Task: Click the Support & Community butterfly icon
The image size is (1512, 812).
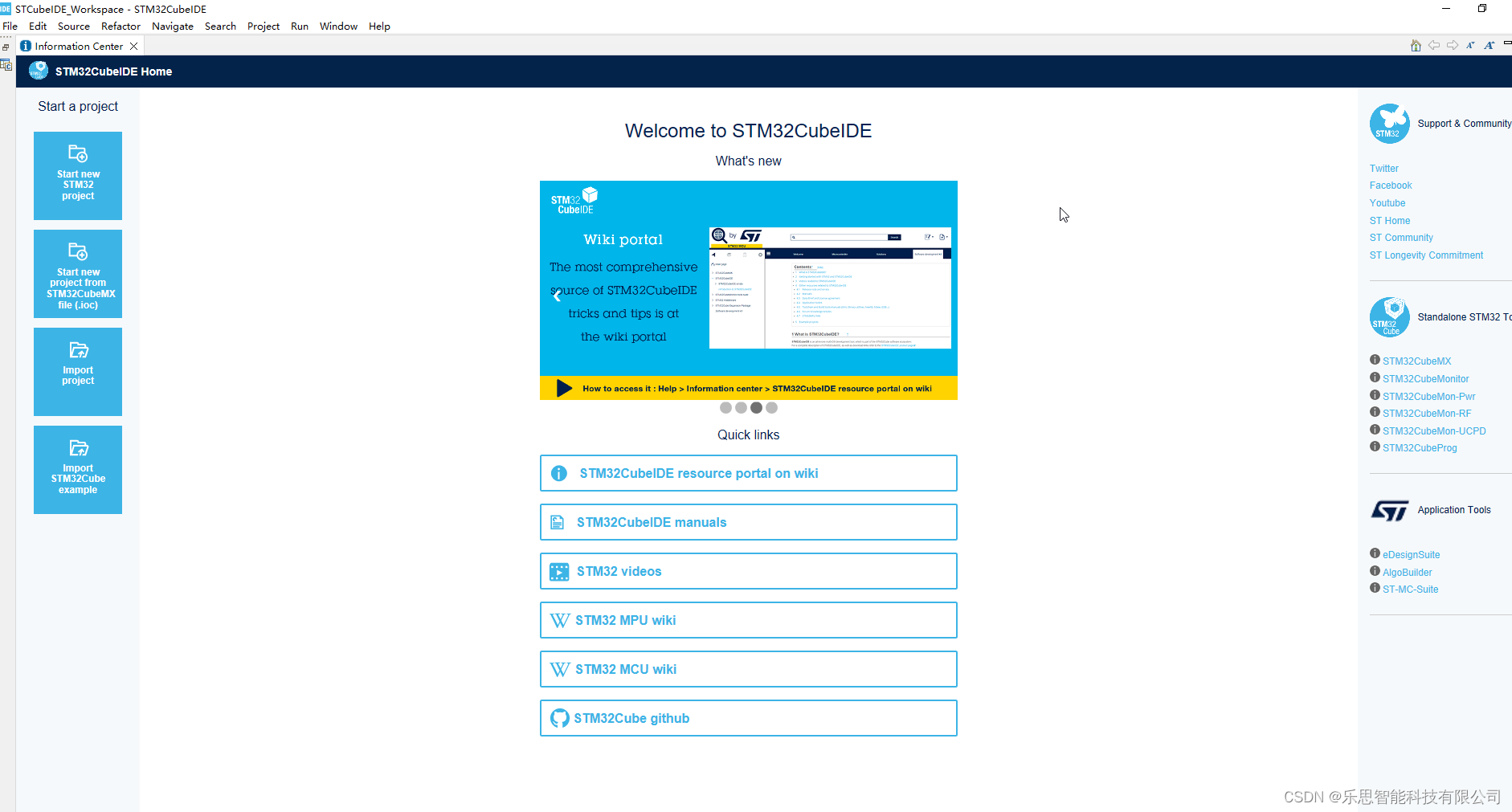Action: point(1390,124)
